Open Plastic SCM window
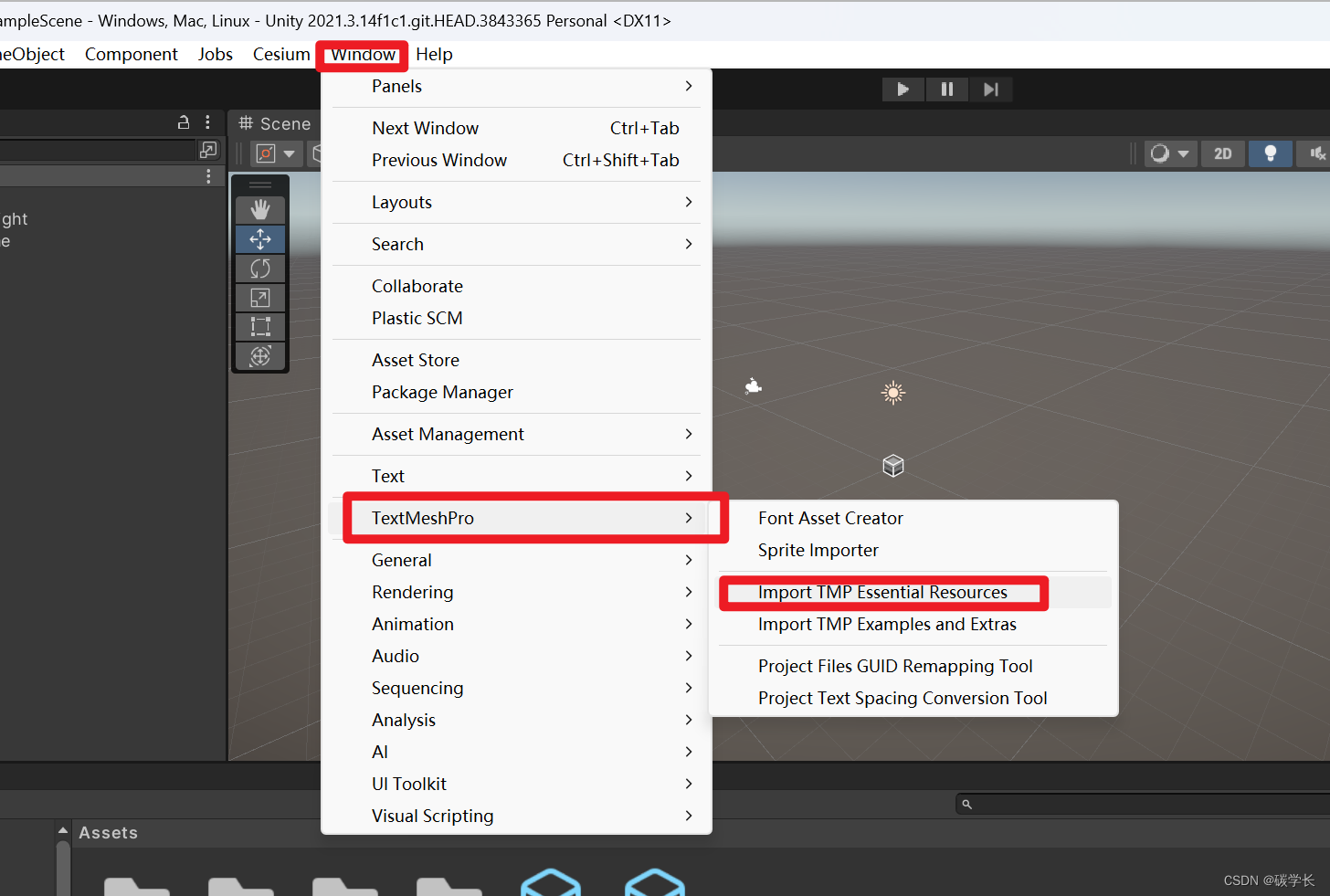Viewport: 1330px width, 896px height. (516, 318)
